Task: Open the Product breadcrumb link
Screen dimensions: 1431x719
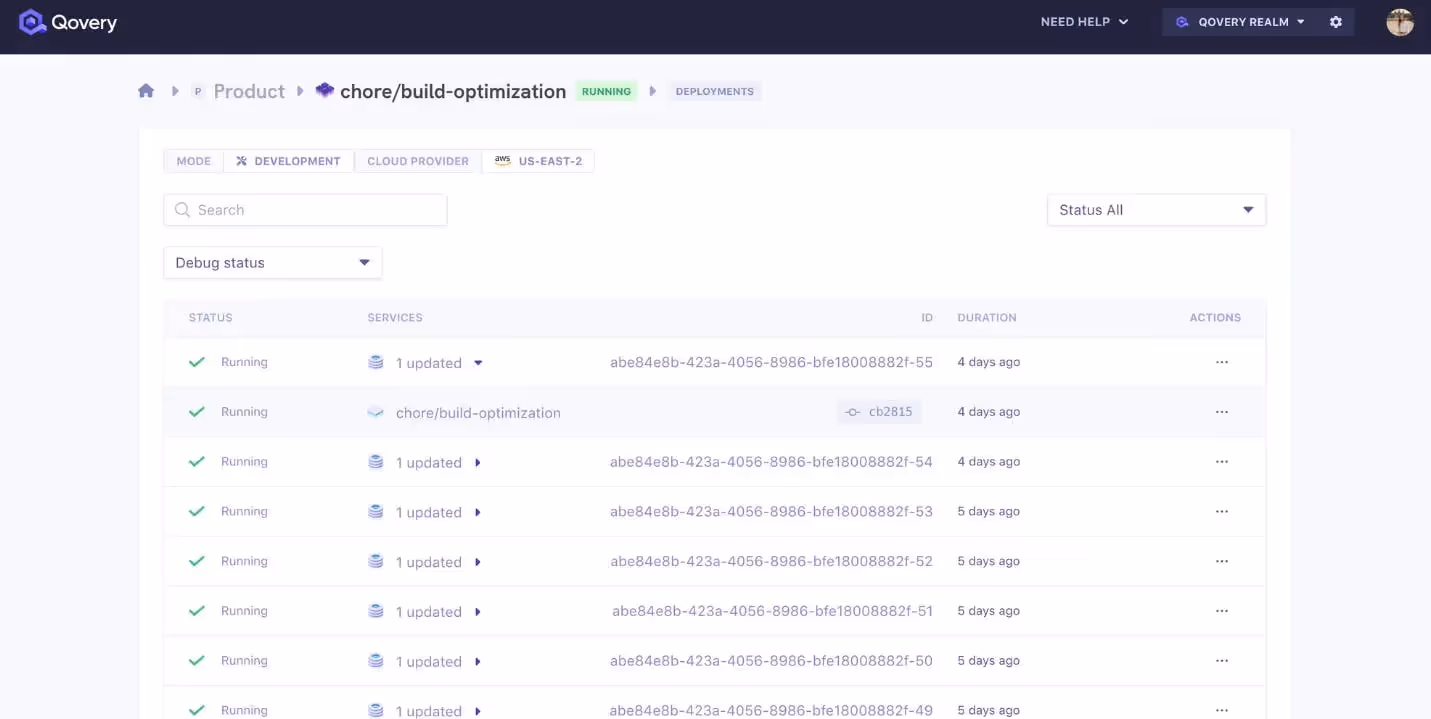Action: [249, 91]
